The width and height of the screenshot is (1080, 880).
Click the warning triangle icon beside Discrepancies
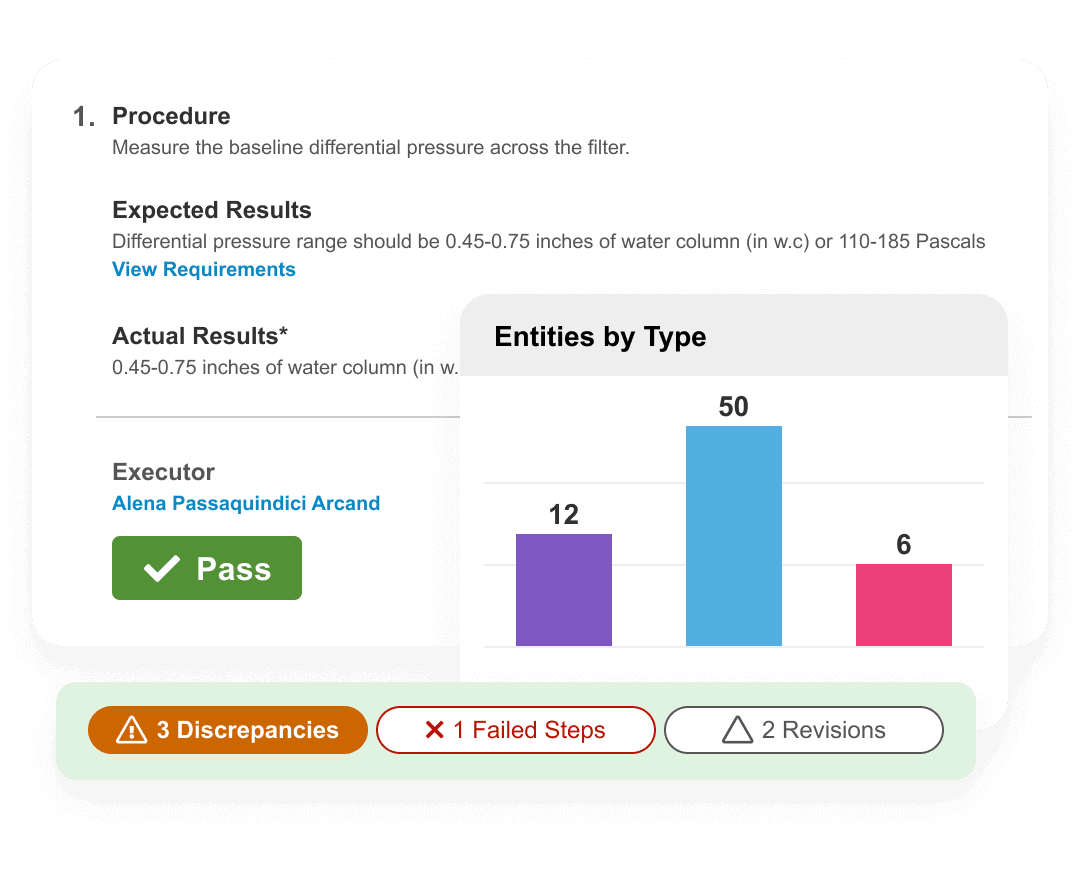point(132,730)
